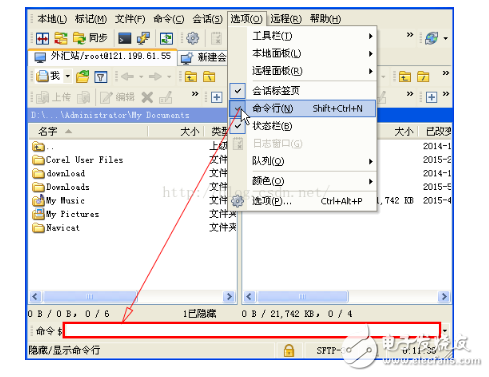This screenshot has height=377, width=489.
Task: Expand the 队列(Q) submenu
Action: 303,161
